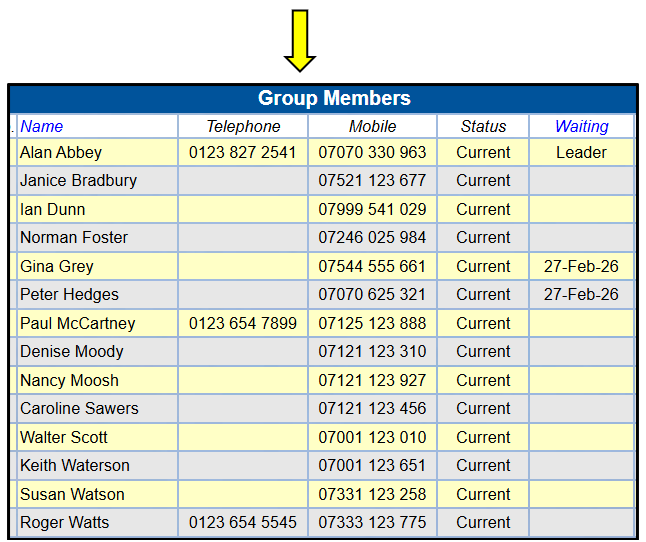Click Roger Watts telephone 0123 654 5545
Viewport: 646px width, 542px height.
pyautogui.click(x=243, y=522)
